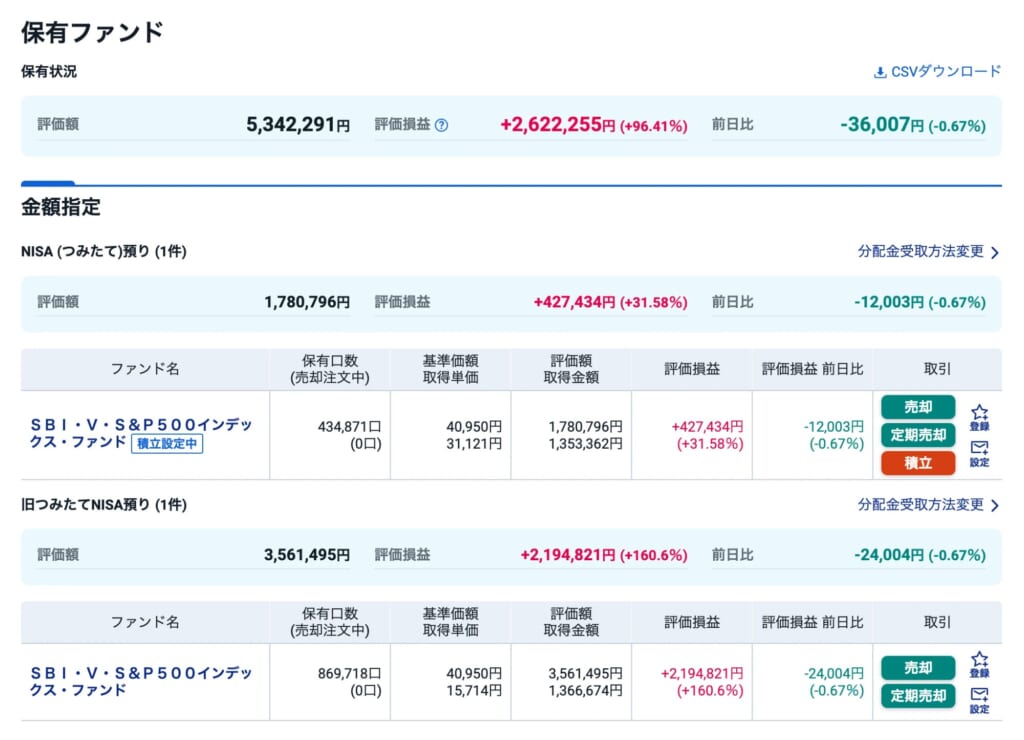Click the 積立設定中 badge
The width and height of the screenshot is (1024, 740).
coord(167,443)
